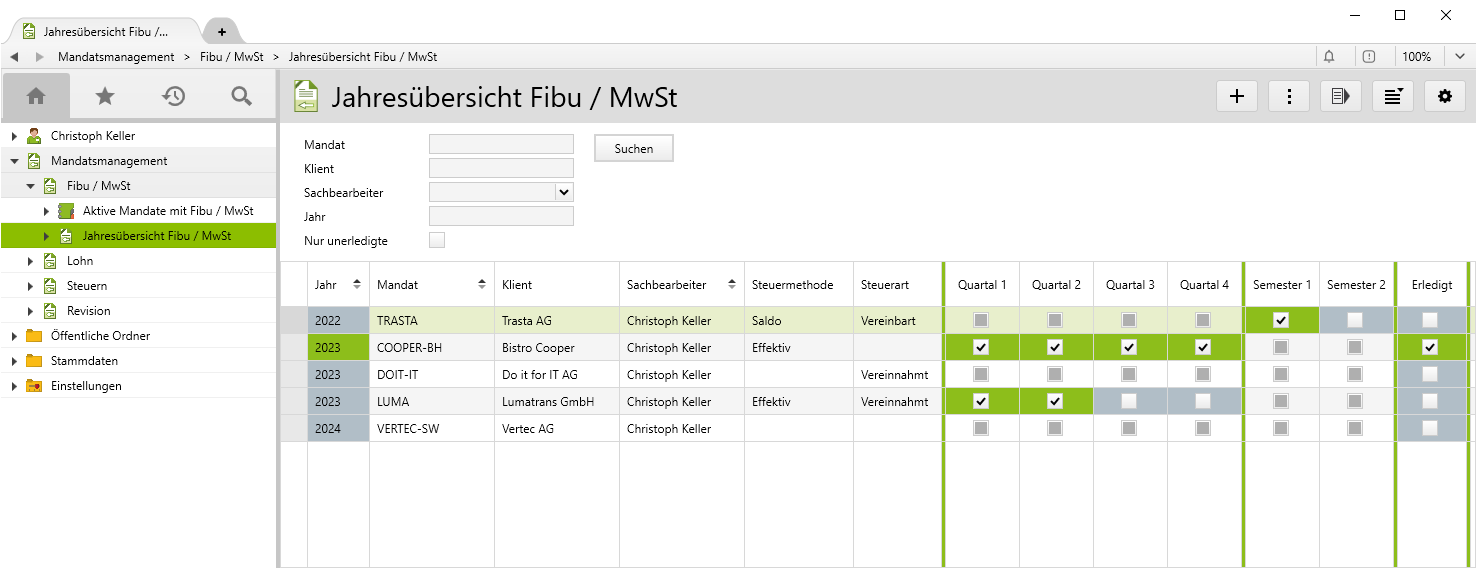Screen dimensions: 1477x569
Task: Click the notification bell icon
Action: 1329,57
